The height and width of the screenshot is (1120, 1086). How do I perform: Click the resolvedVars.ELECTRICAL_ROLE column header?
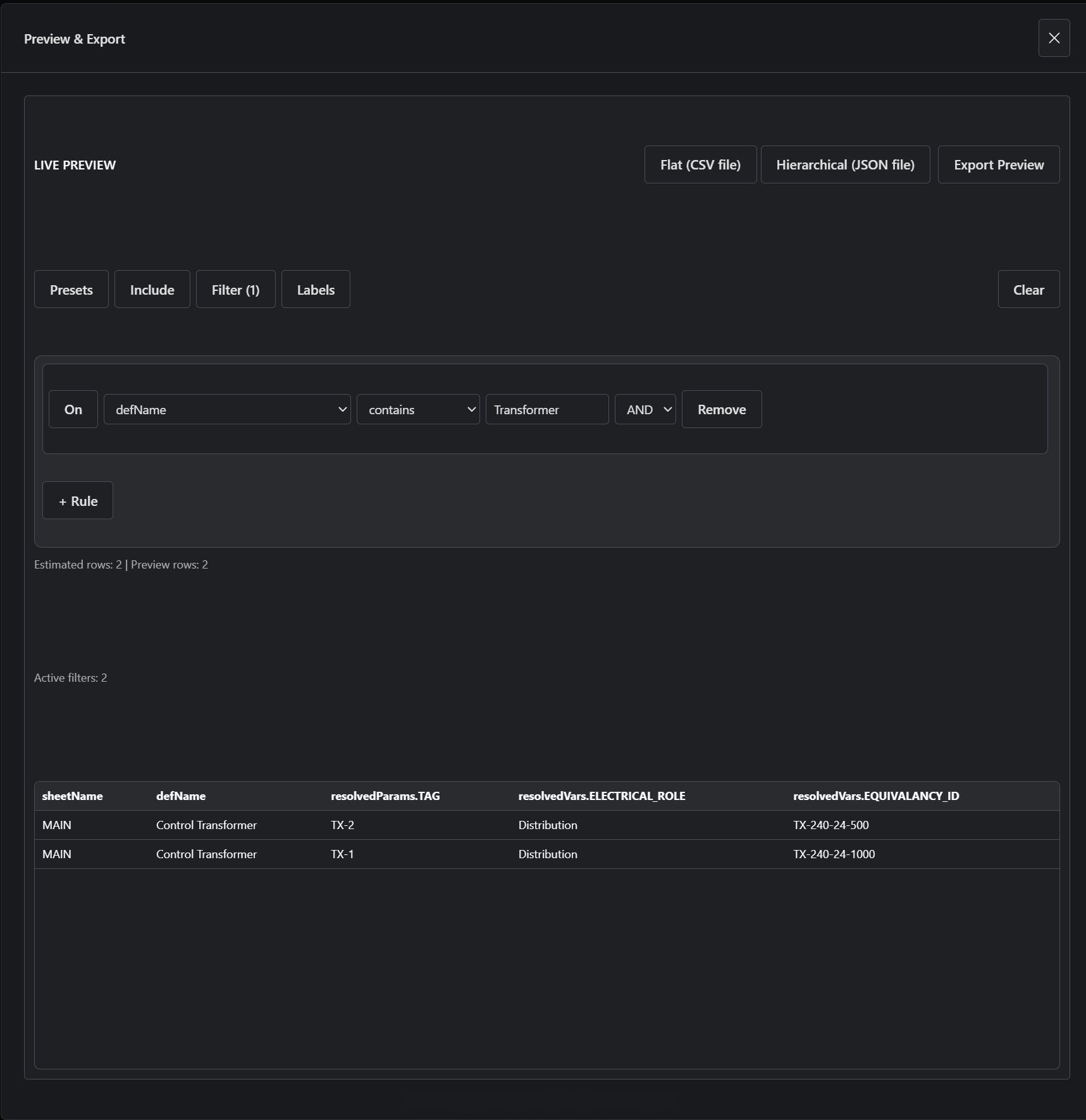click(602, 796)
